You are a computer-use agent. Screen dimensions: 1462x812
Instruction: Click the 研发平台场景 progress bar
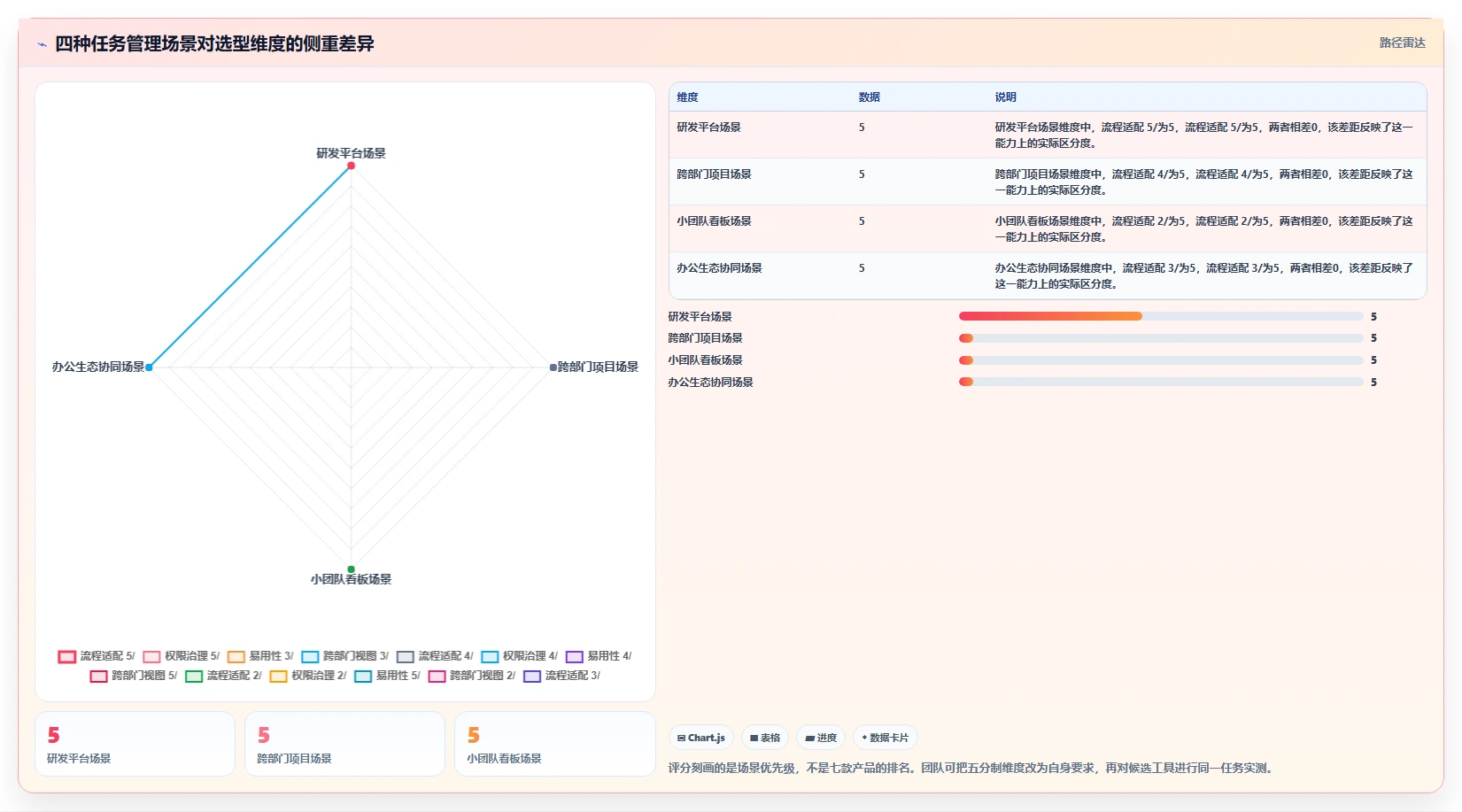[1161, 316]
